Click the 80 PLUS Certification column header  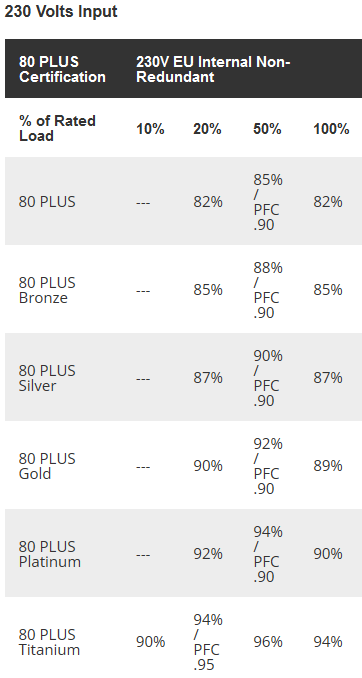[62, 69]
